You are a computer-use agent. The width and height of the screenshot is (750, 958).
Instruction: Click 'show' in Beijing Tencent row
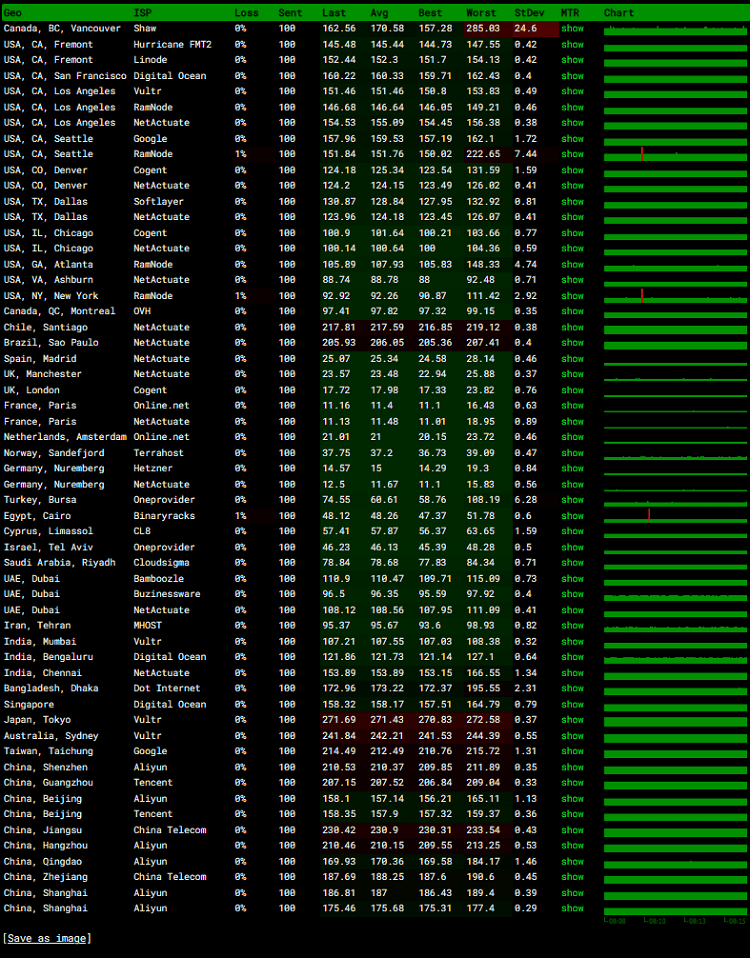point(572,814)
